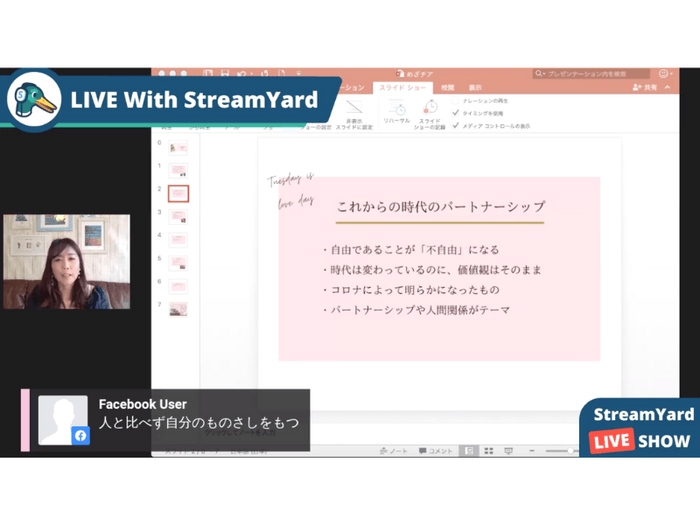Open the Slide Show (スライドショー) ribbon tab
700x525 pixels.
coord(403,88)
